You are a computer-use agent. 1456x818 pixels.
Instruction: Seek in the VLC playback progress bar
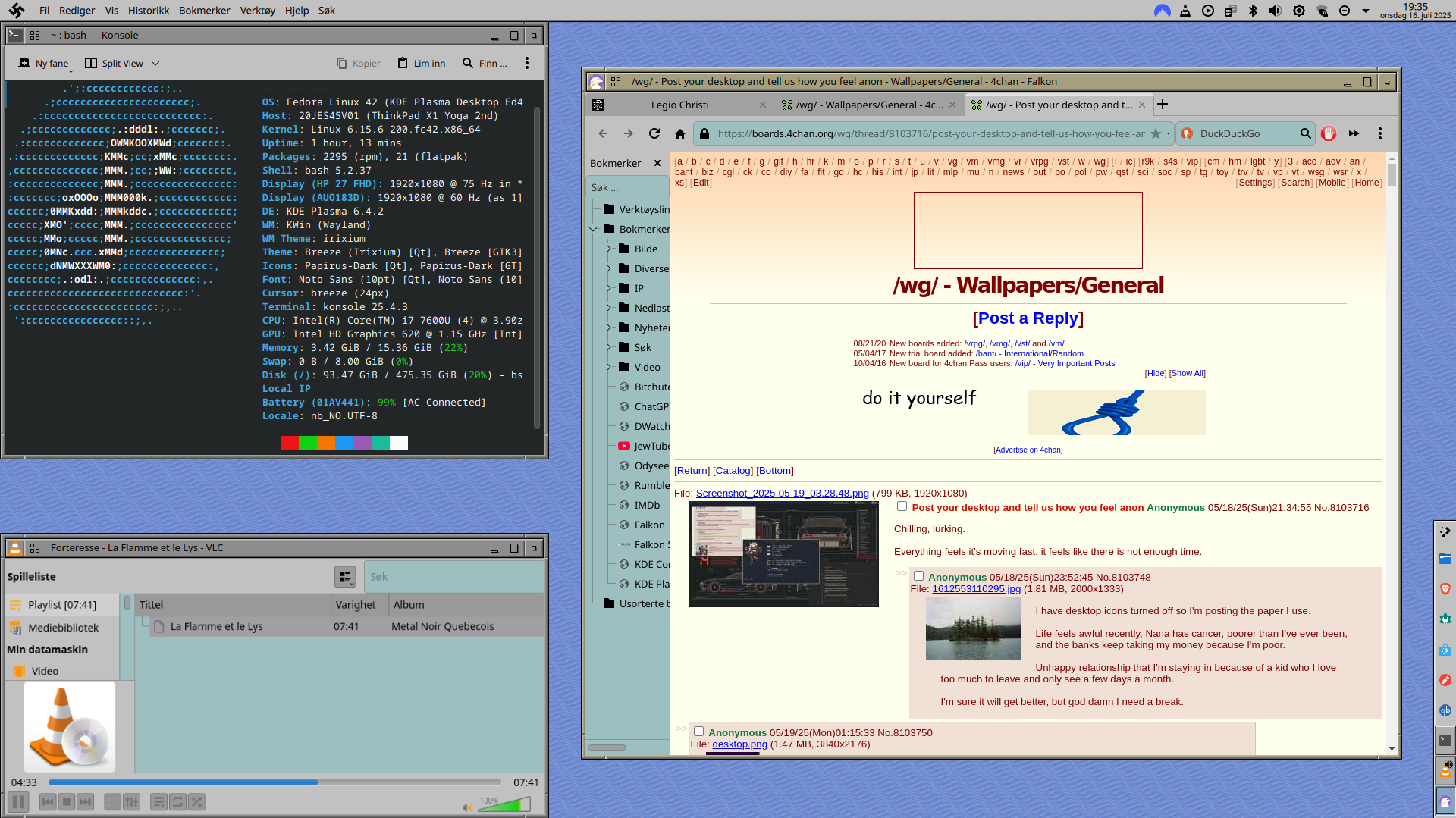tap(275, 782)
